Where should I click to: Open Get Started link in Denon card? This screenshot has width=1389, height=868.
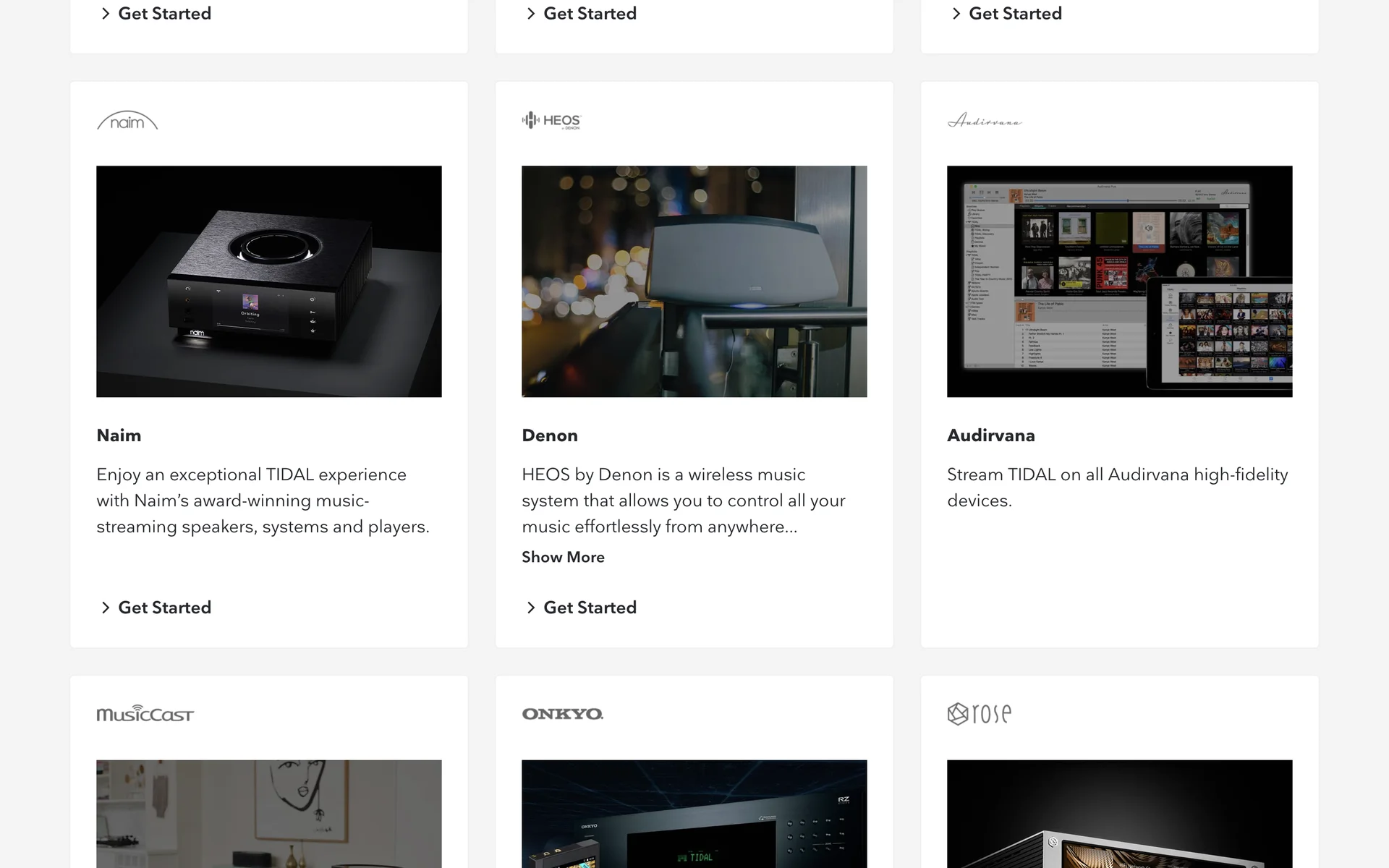(590, 608)
